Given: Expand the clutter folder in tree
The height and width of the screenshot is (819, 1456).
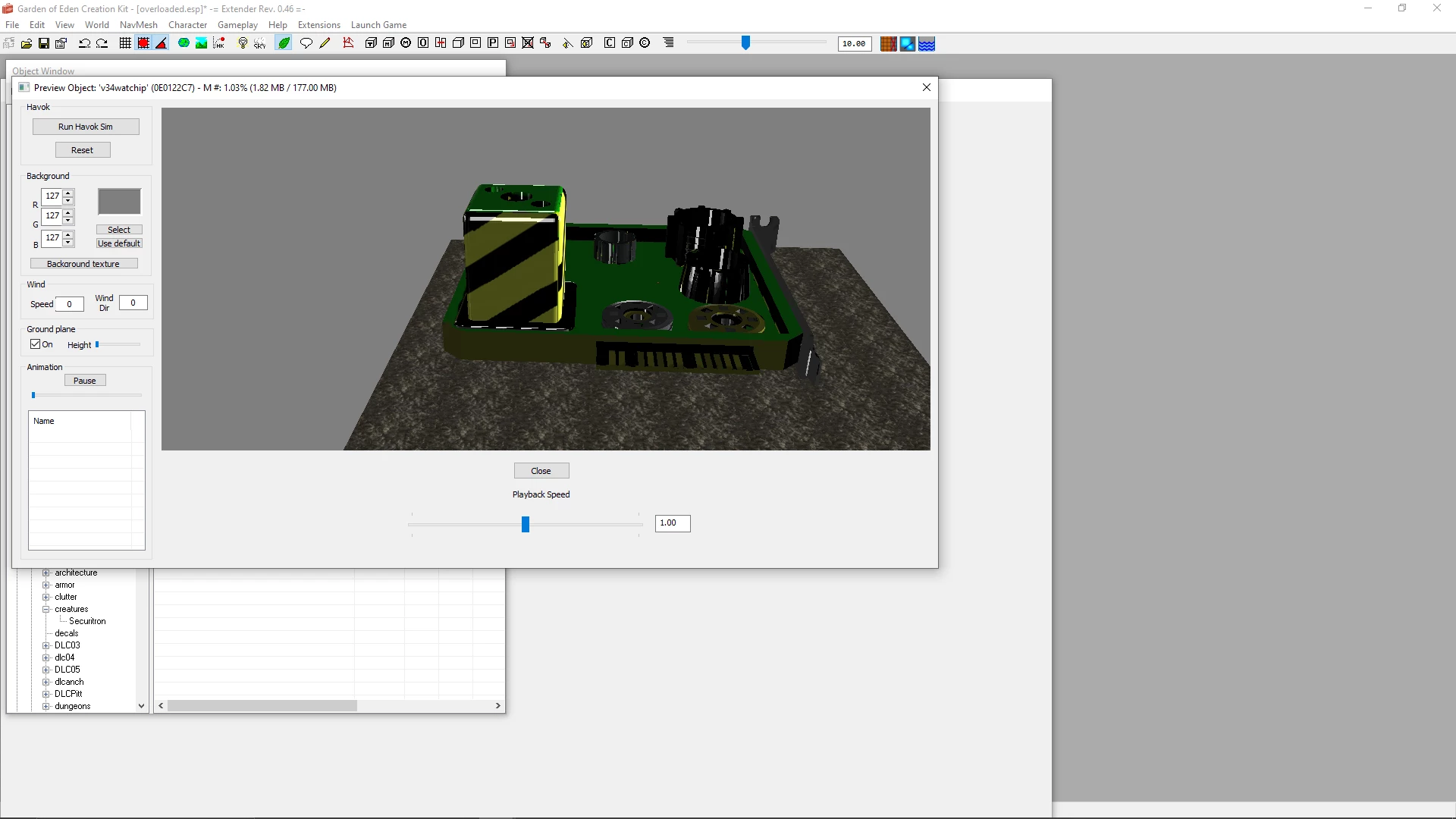Looking at the screenshot, I should 46,598.
